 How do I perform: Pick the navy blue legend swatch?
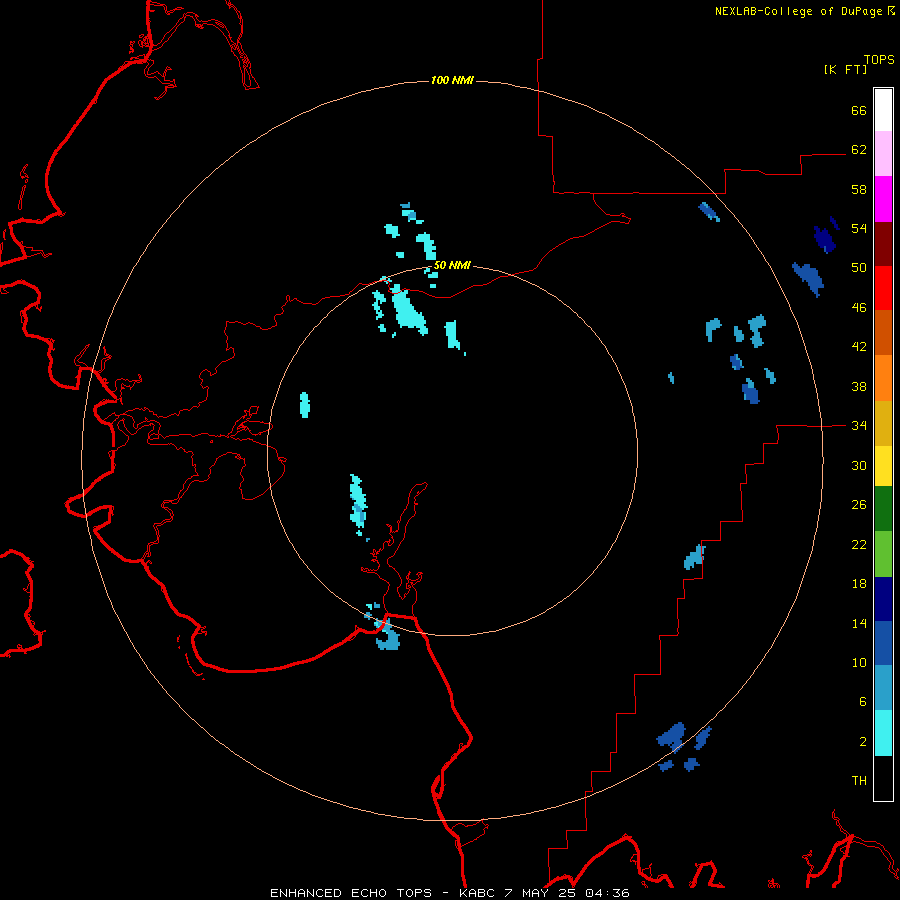(883, 599)
